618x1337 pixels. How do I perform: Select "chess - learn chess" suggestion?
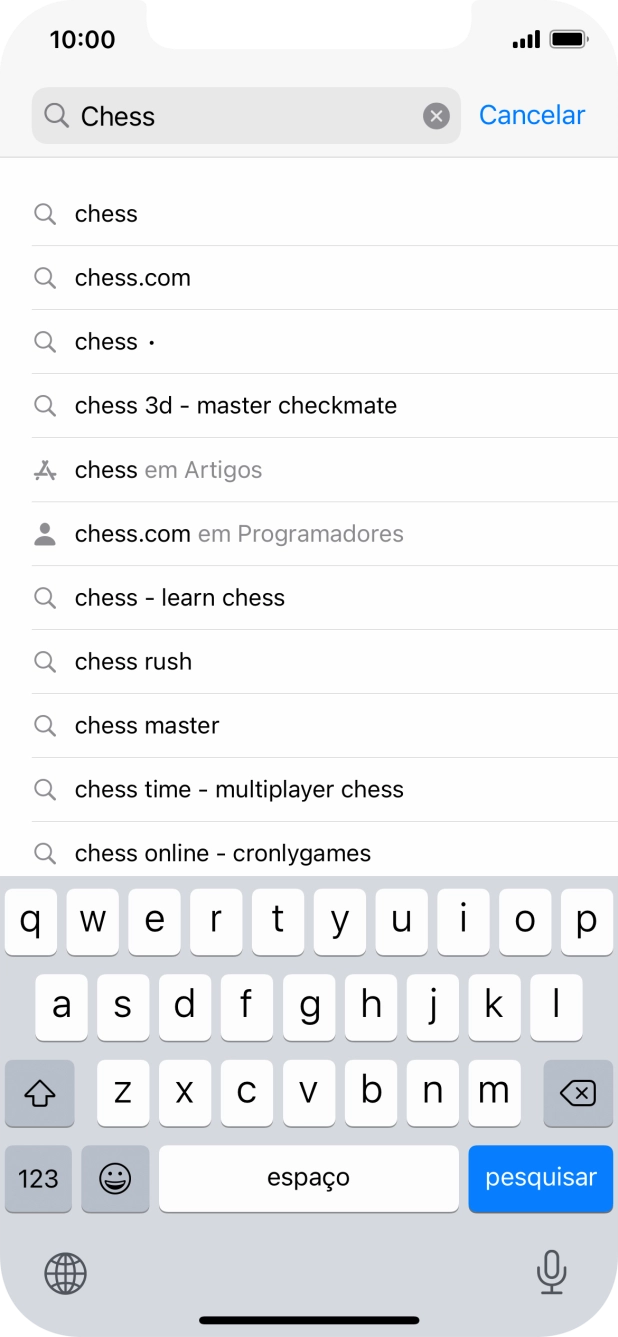point(180,598)
